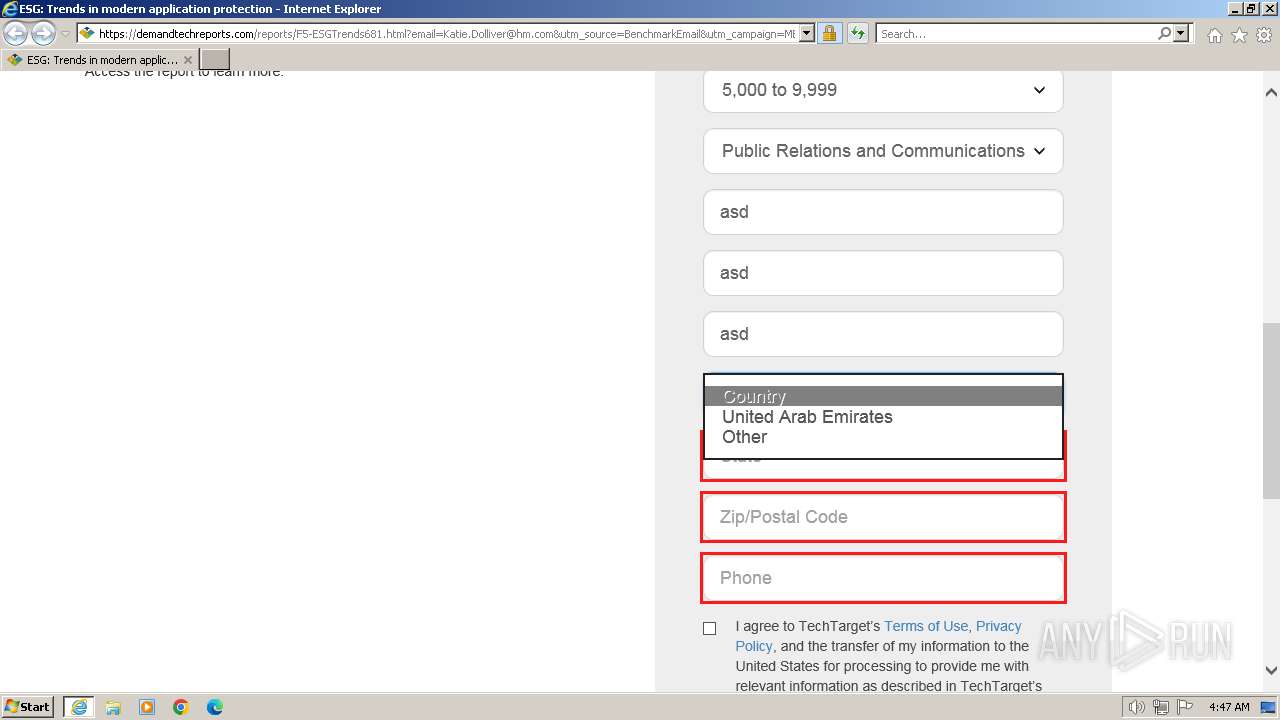Click the page scrollbar up arrow

pyautogui.click(x=1271, y=92)
